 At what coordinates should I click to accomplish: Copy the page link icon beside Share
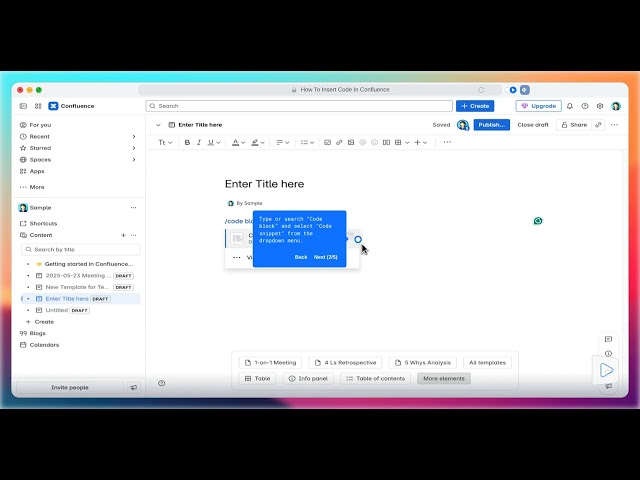pyautogui.click(x=598, y=125)
